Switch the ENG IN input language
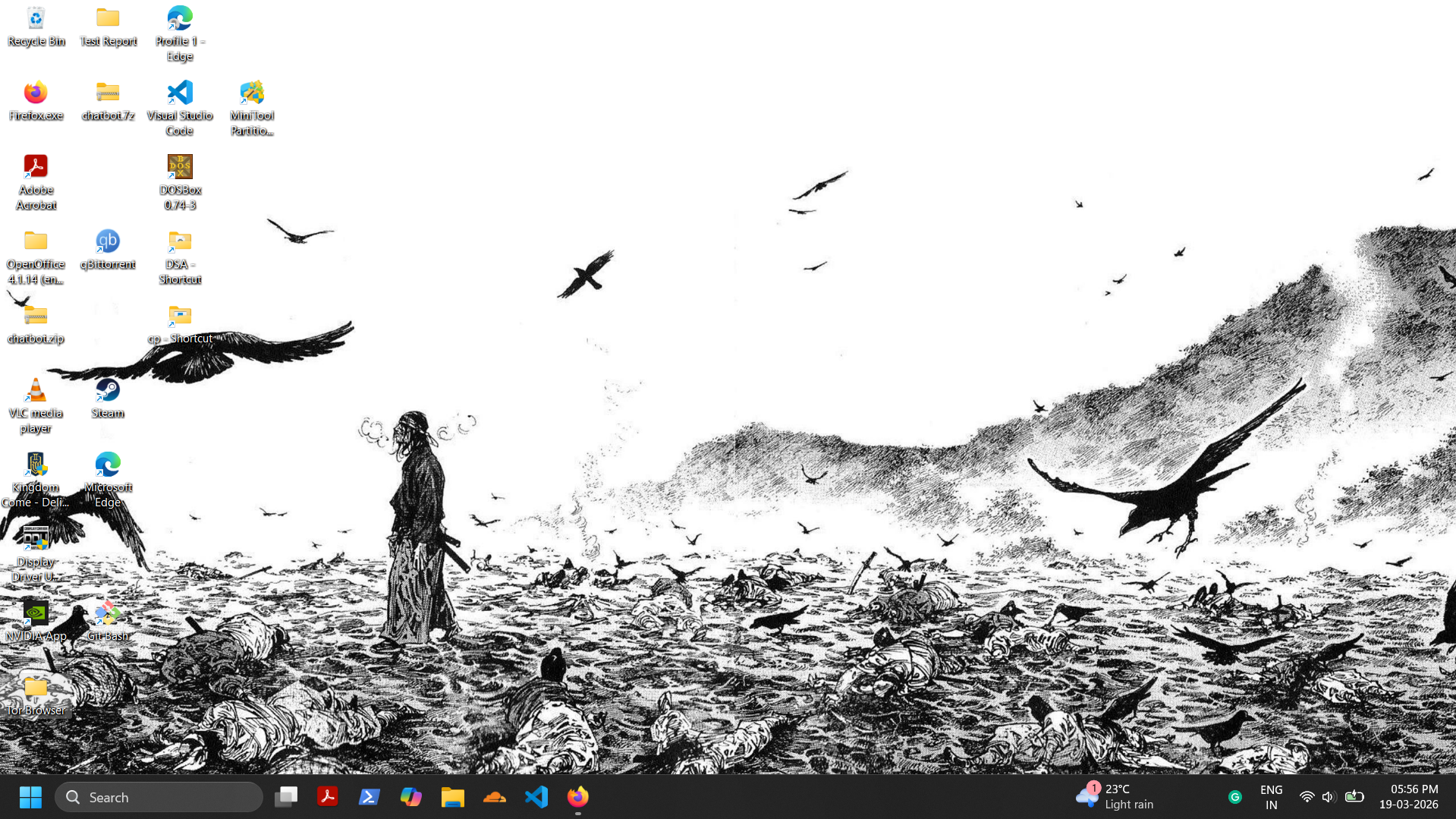 [x=1271, y=797]
